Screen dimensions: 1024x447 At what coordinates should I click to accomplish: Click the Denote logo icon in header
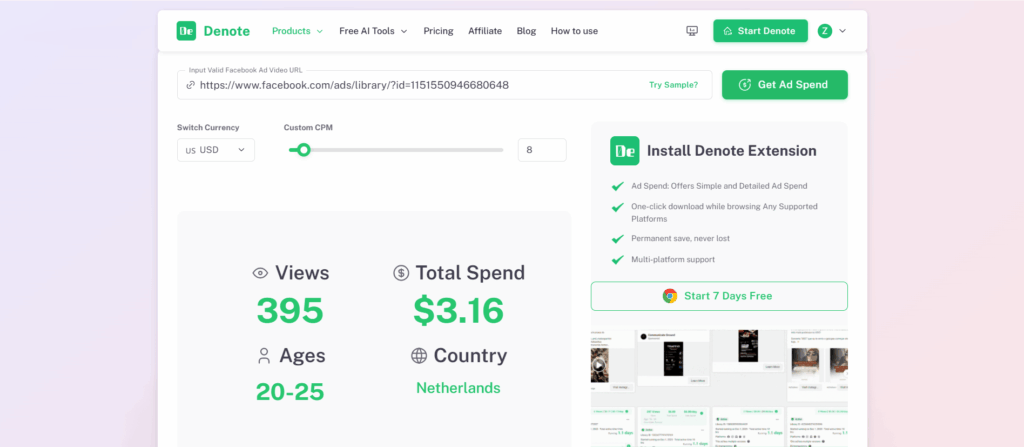tap(186, 31)
